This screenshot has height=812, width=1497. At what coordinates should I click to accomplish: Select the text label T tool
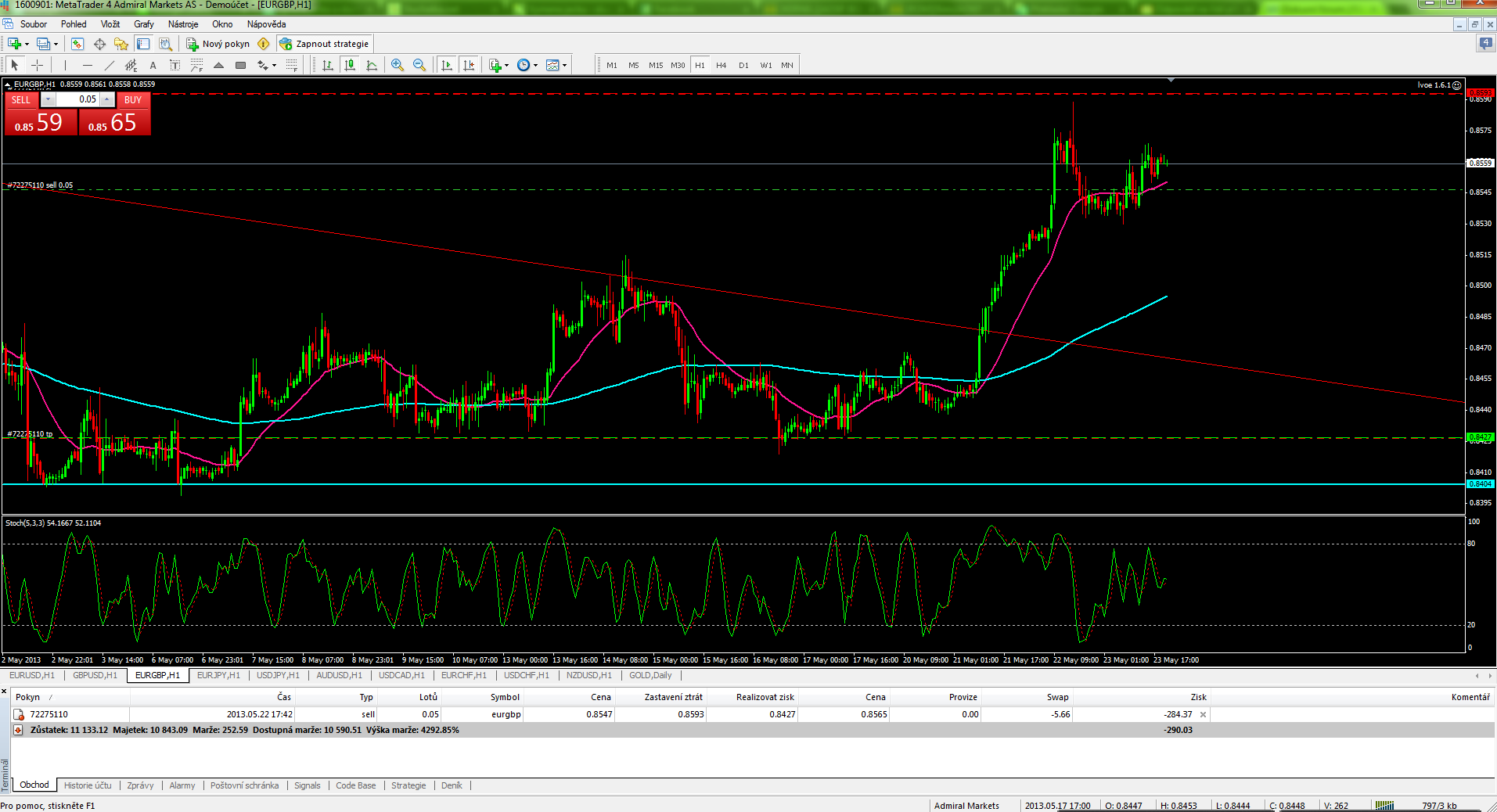click(x=175, y=65)
